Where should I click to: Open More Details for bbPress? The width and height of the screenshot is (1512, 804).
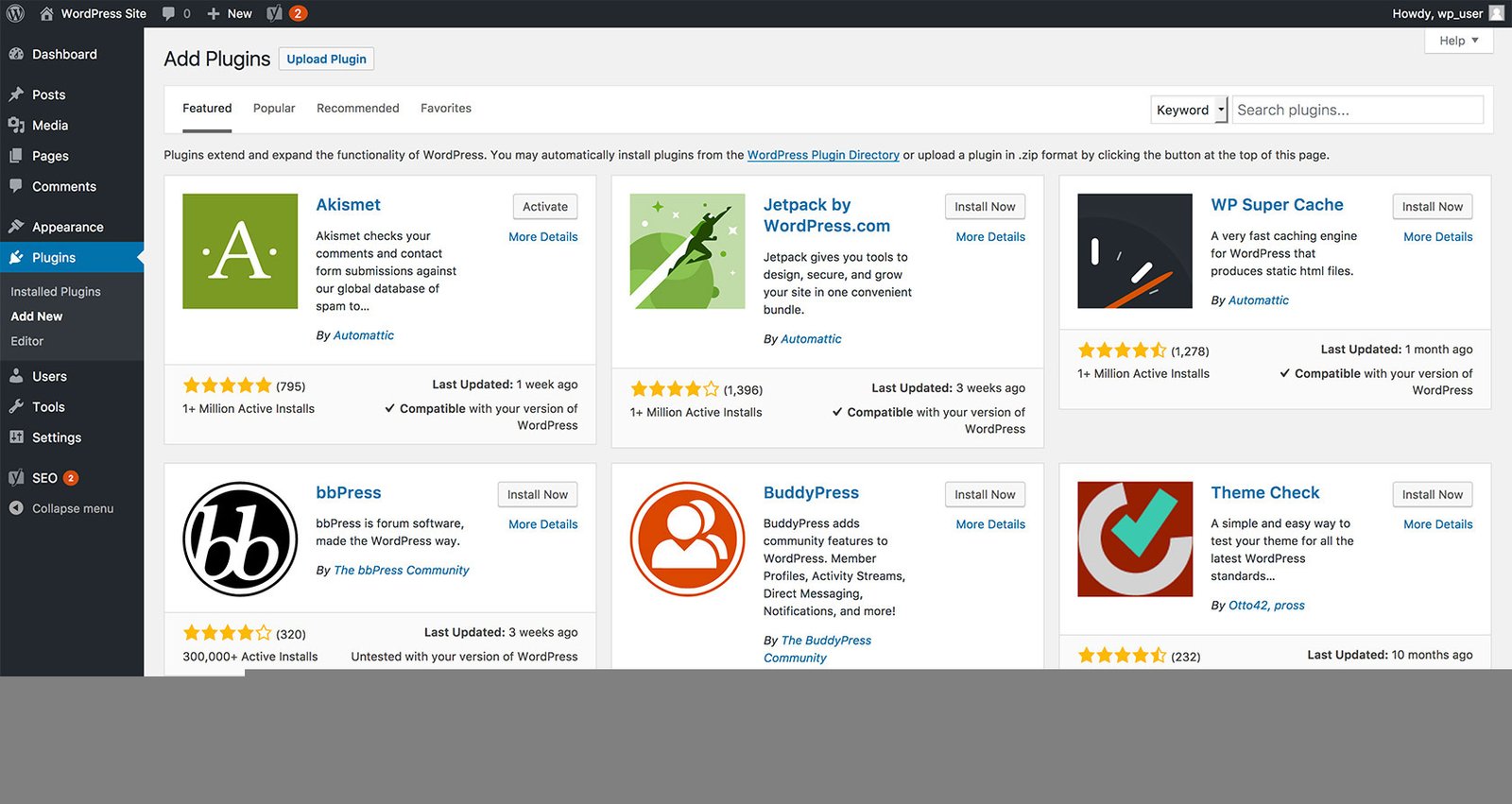543,524
